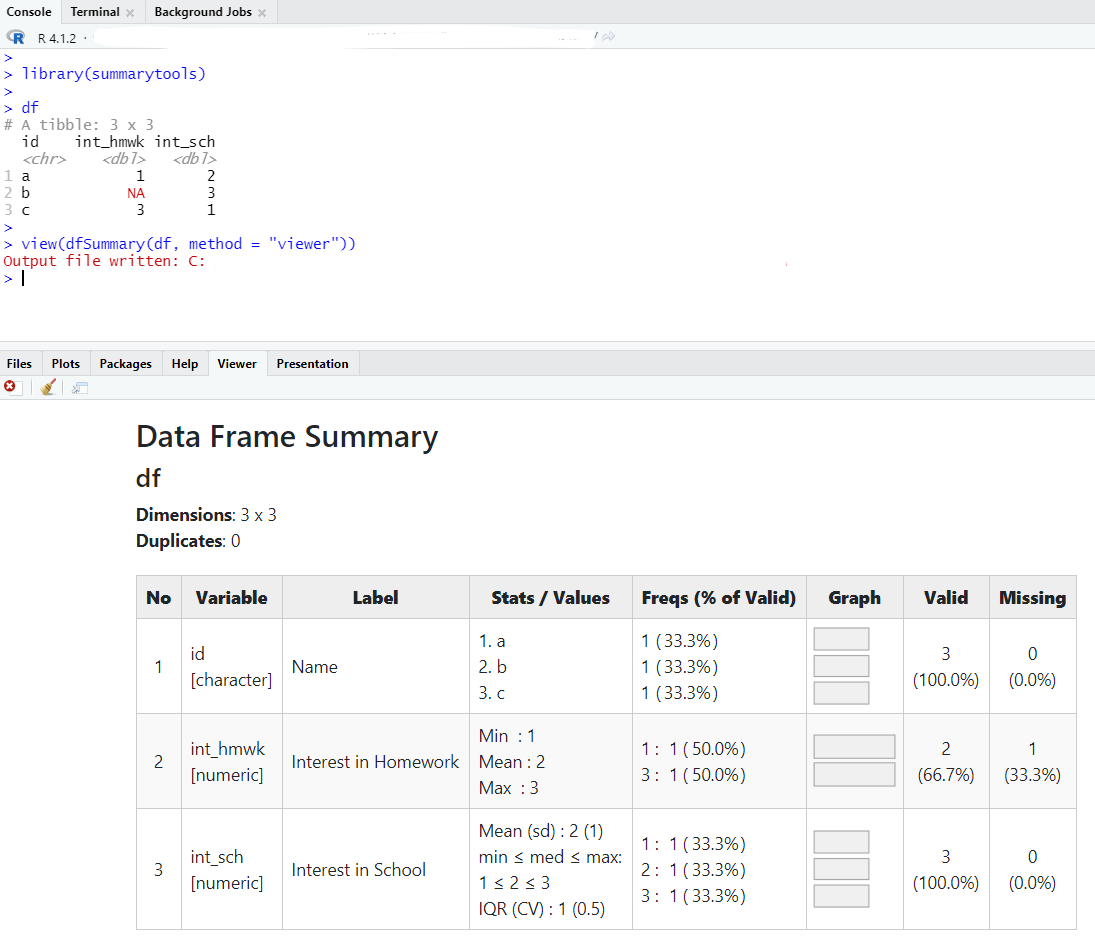
Task: Click the 'Interest in Homework' label
Action: point(375,762)
